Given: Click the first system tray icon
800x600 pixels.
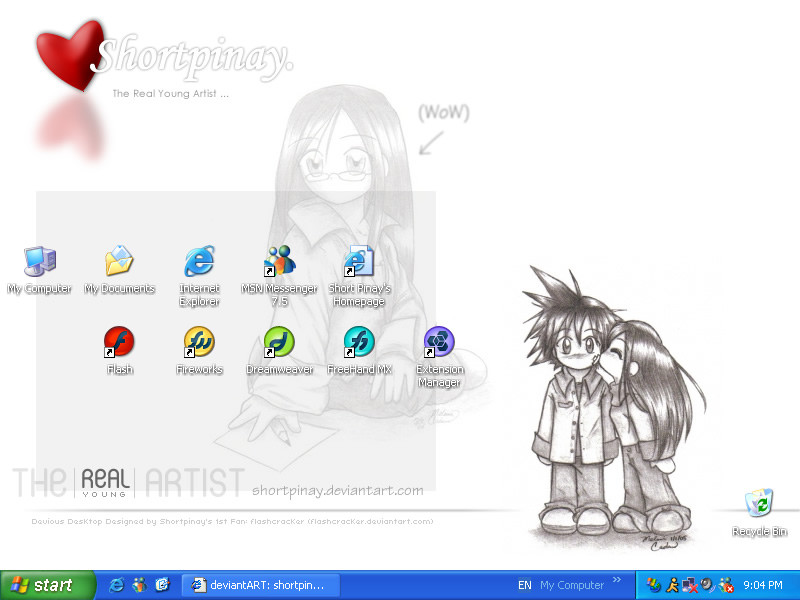Looking at the screenshot, I should 653,585.
